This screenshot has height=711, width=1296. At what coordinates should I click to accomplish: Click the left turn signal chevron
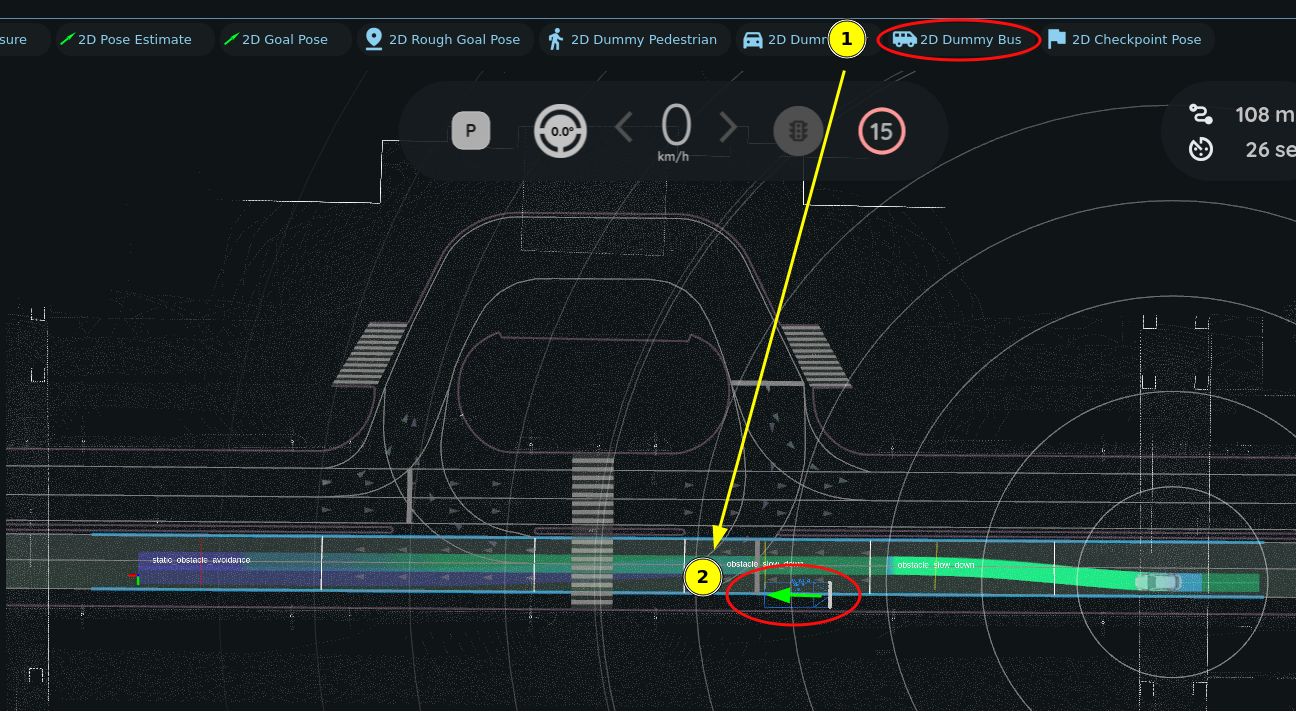tap(624, 128)
